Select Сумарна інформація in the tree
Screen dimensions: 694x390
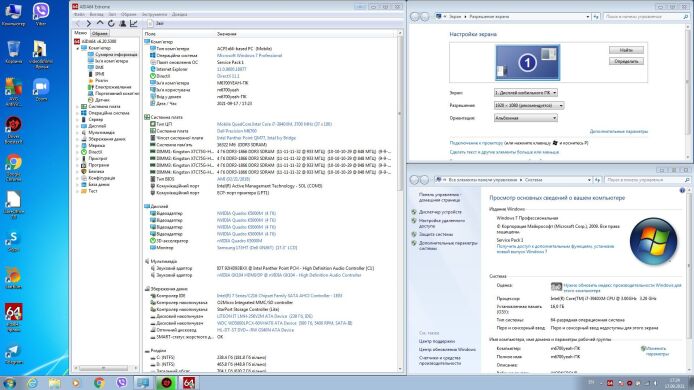pos(116,54)
